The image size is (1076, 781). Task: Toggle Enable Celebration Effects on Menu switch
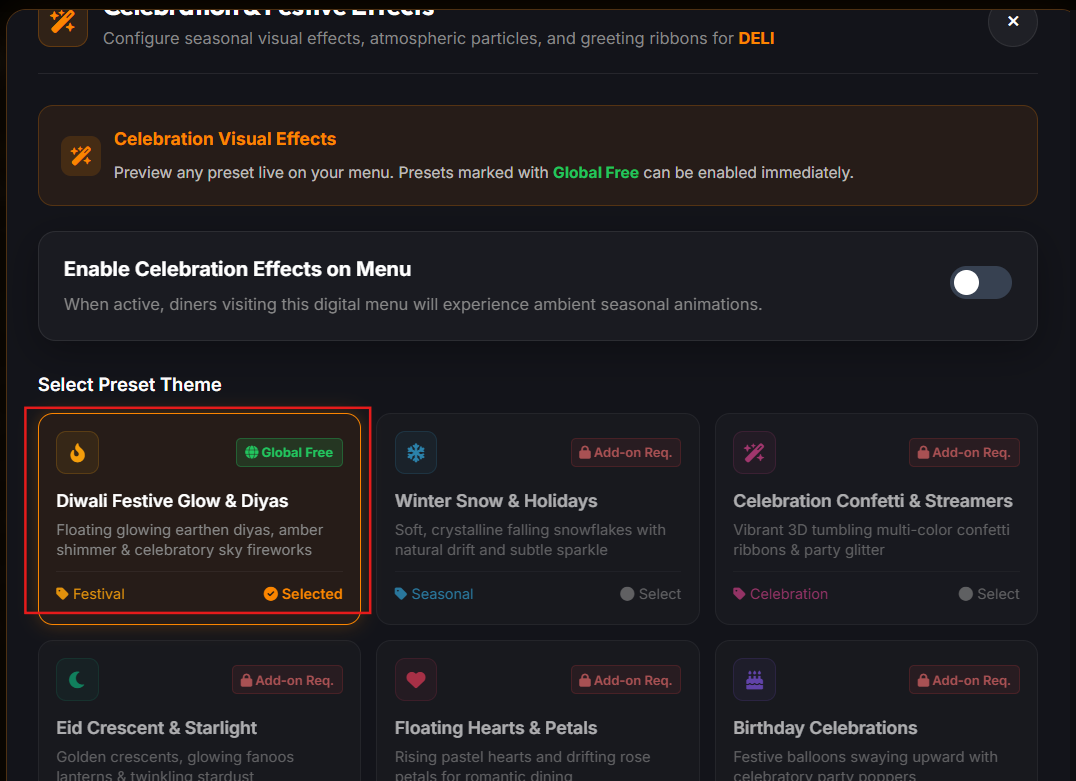pos(981,283)
